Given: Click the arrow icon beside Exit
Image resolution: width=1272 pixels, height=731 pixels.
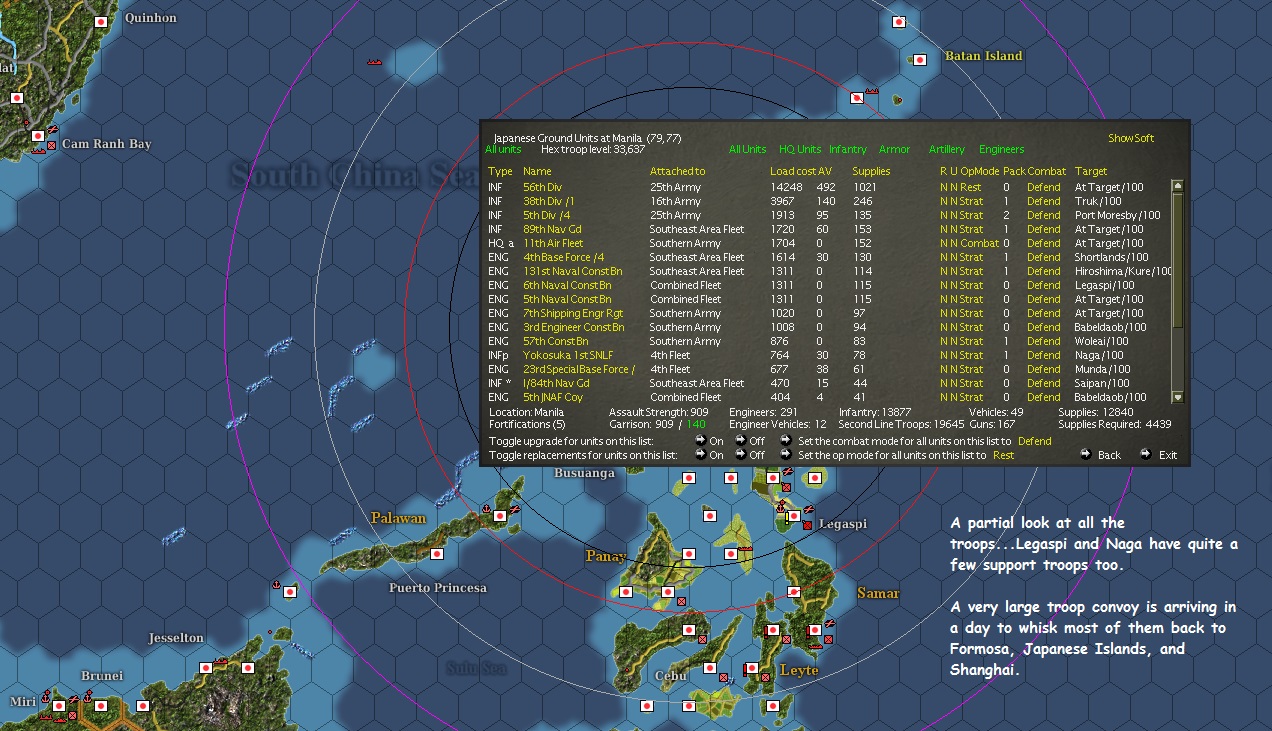Looking at the screenshot, I should (1145, 455).
